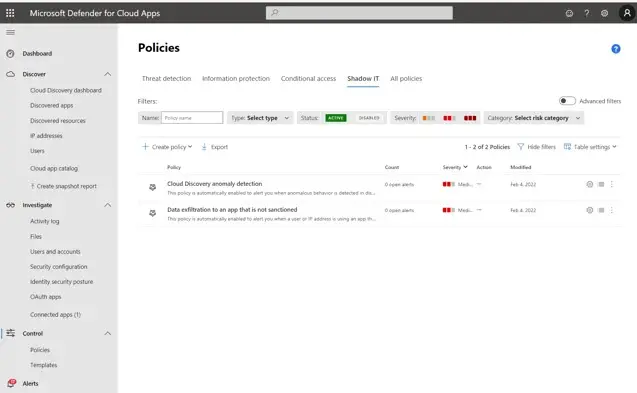The image size is (637, 393).
Task: Collapse the Discover section chevron
Action: pyautogui.click(x=108, y=74)
